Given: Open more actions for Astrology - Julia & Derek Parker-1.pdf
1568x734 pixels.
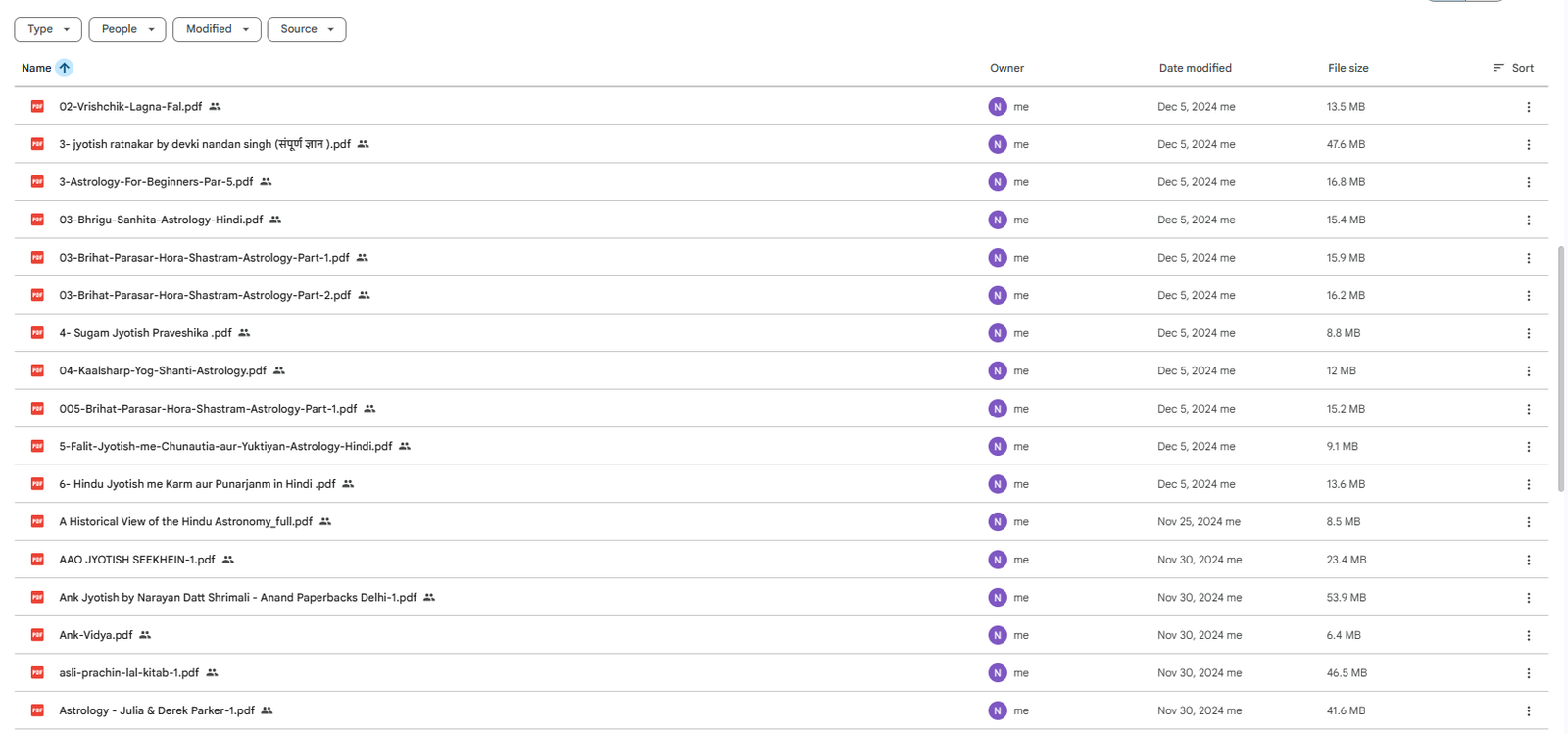Looking at the screenshot, I should pyautogui.click(x=1528, y=710).
